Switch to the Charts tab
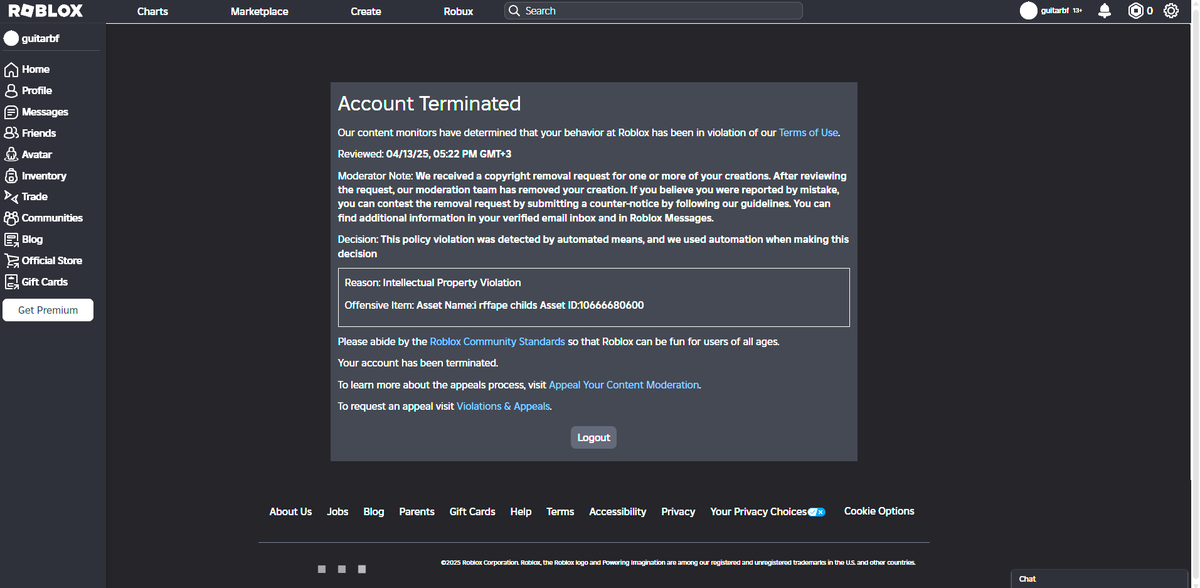 tap(152, 11)
